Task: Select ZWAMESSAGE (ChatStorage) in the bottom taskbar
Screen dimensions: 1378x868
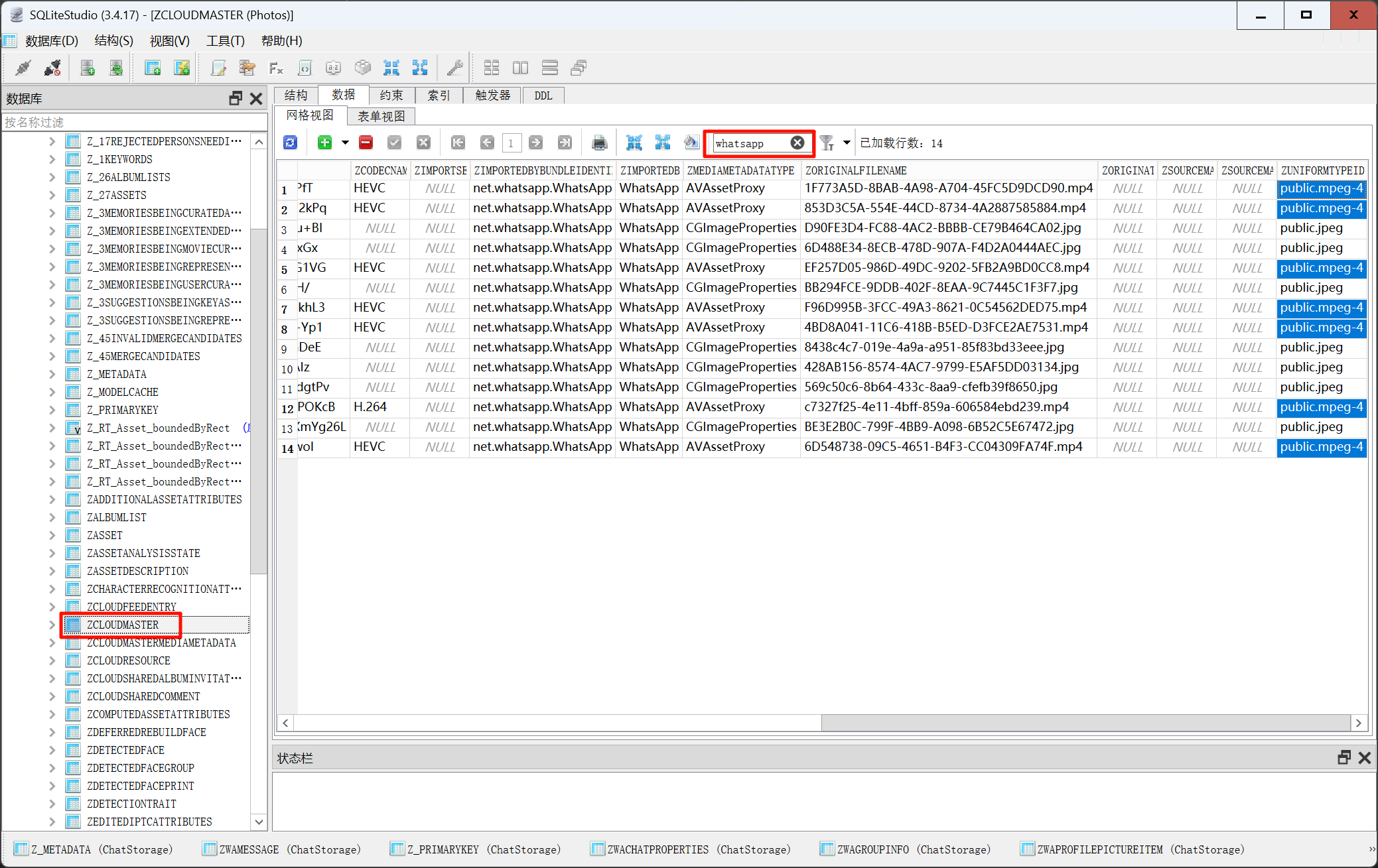Action: tap(282, 849)
